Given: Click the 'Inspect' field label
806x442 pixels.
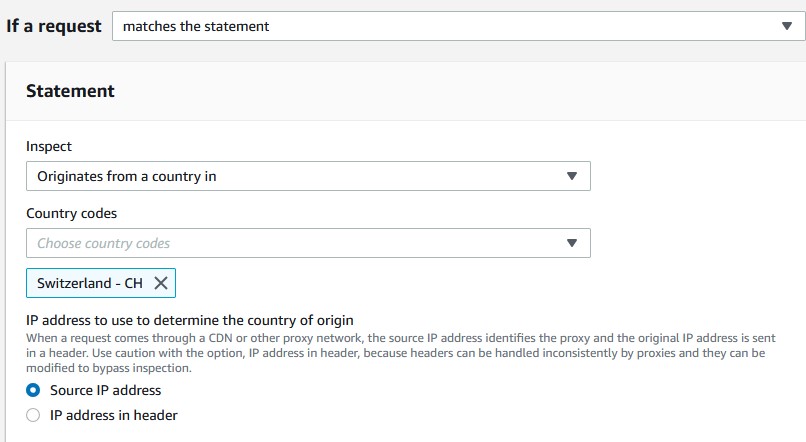Looking at the screenshot, I should pos(49,146).
